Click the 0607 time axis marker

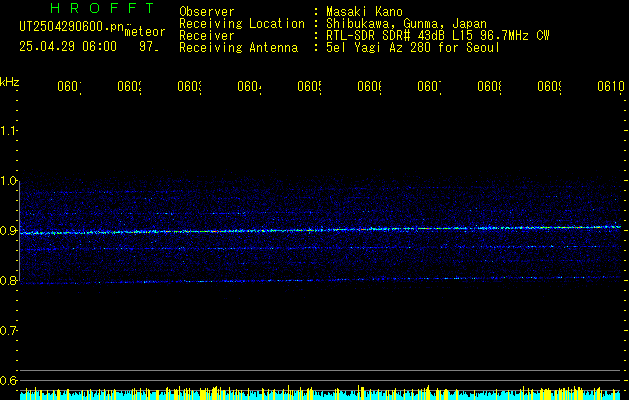[x=429, y=87]
